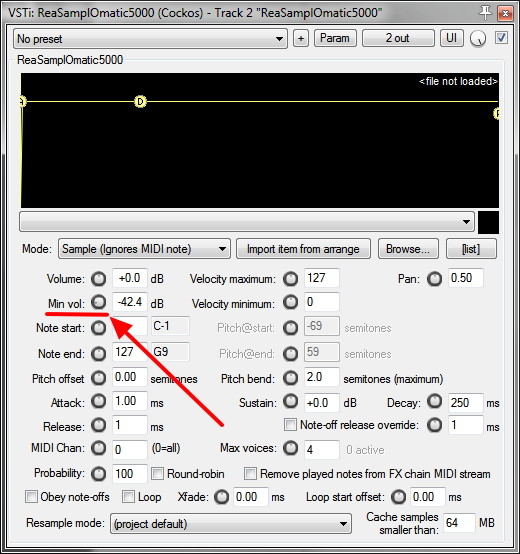
Task: Open the Mode dropdown
Action: click(144, 249)
